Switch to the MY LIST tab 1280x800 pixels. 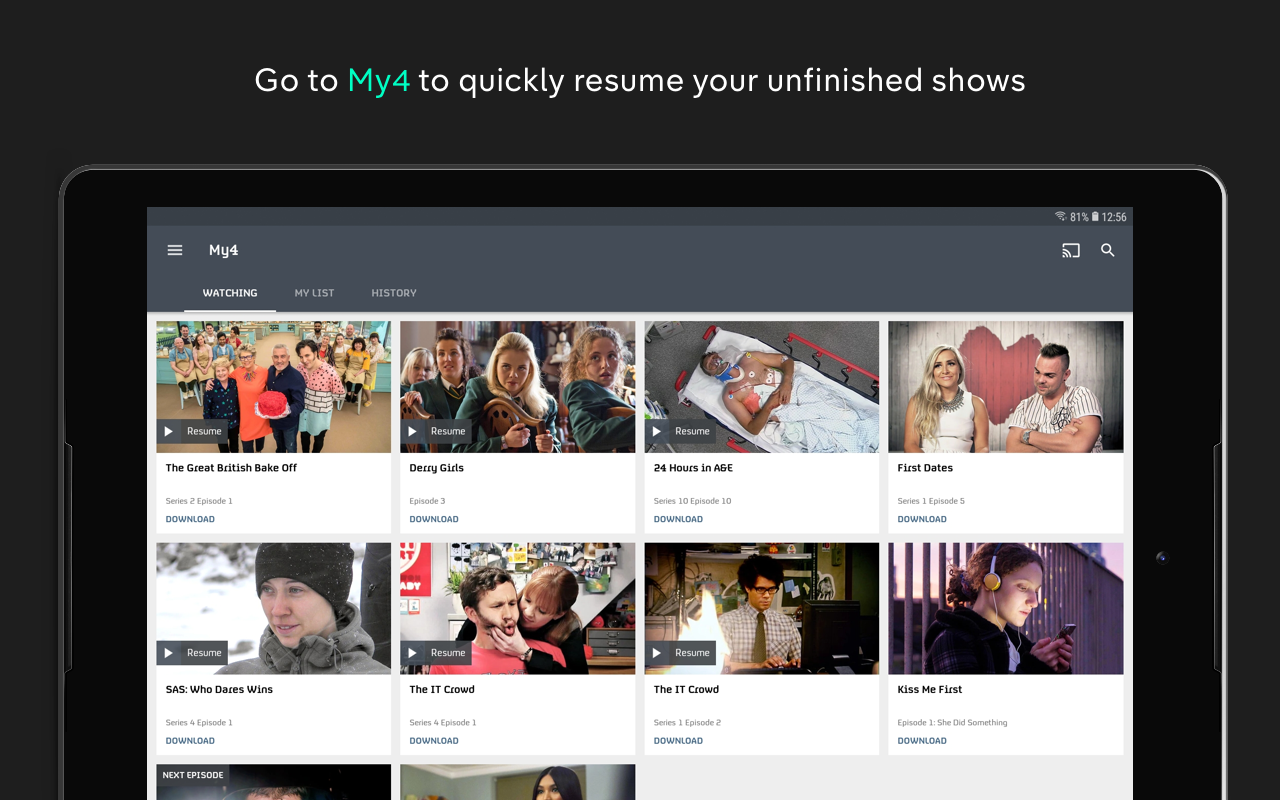(314, 292)
